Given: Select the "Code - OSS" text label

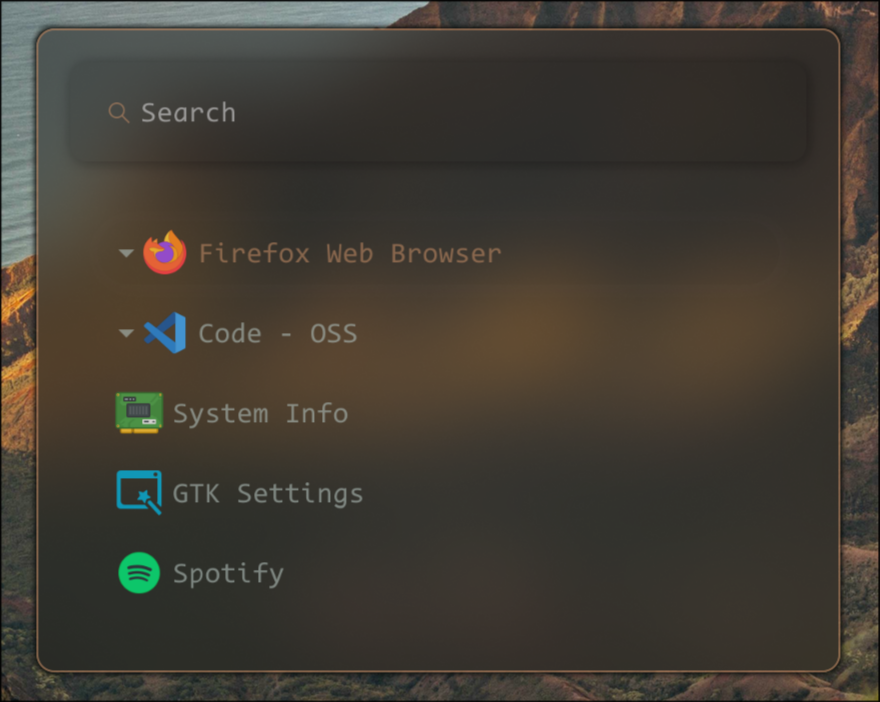Looking at the screenshot, I should tap(277, 333).
